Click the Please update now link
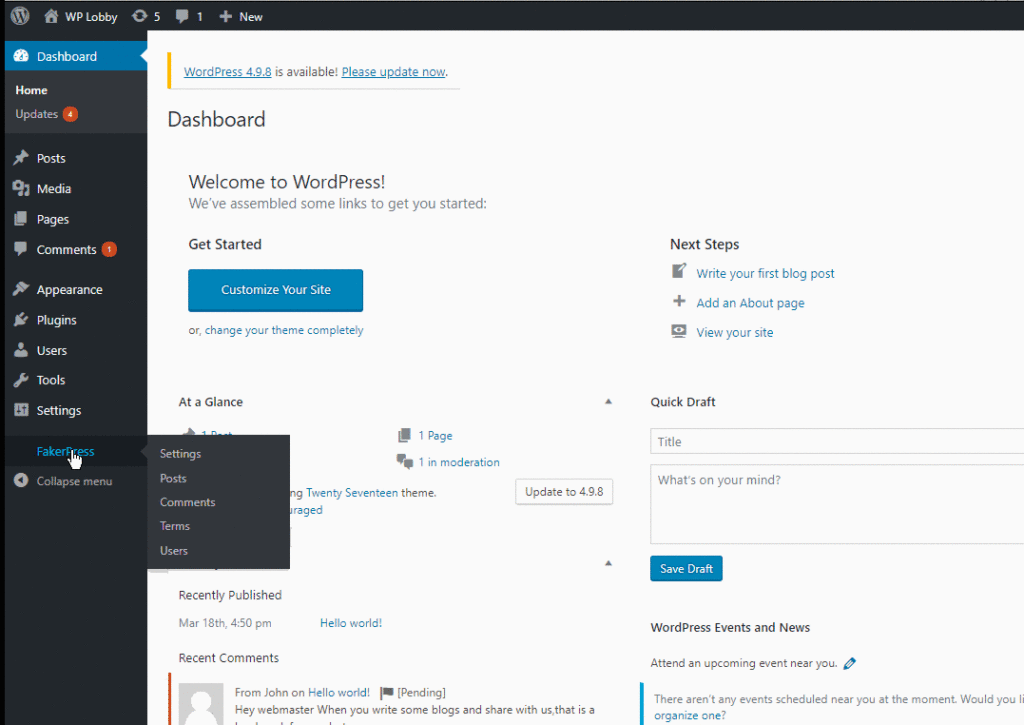 (x=393, y=72)
